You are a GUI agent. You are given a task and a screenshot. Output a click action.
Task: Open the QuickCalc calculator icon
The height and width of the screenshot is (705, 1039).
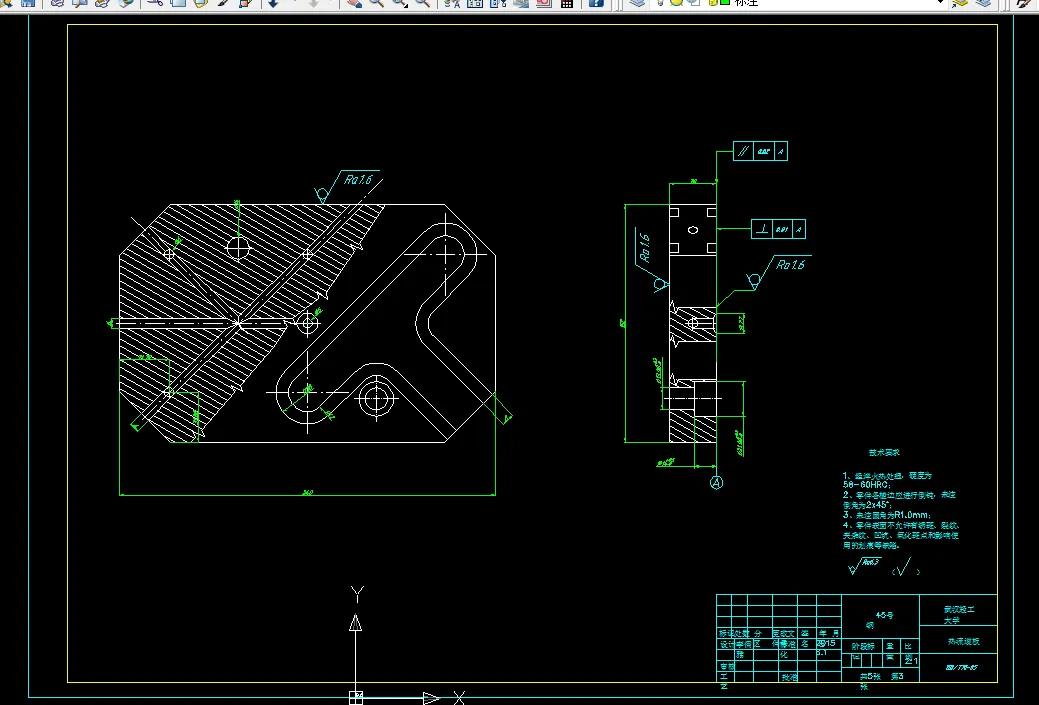click(567, 3)
